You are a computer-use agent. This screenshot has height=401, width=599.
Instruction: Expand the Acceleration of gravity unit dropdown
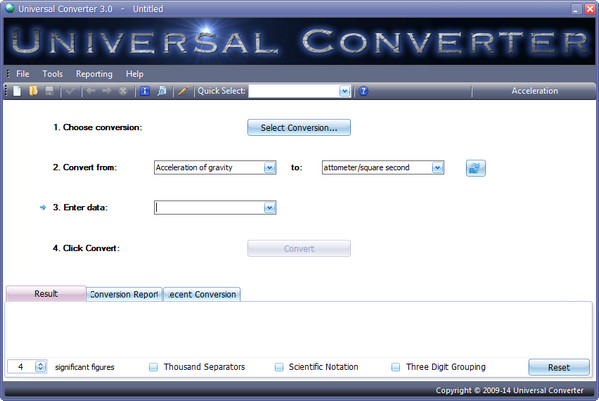pos(270,168)
